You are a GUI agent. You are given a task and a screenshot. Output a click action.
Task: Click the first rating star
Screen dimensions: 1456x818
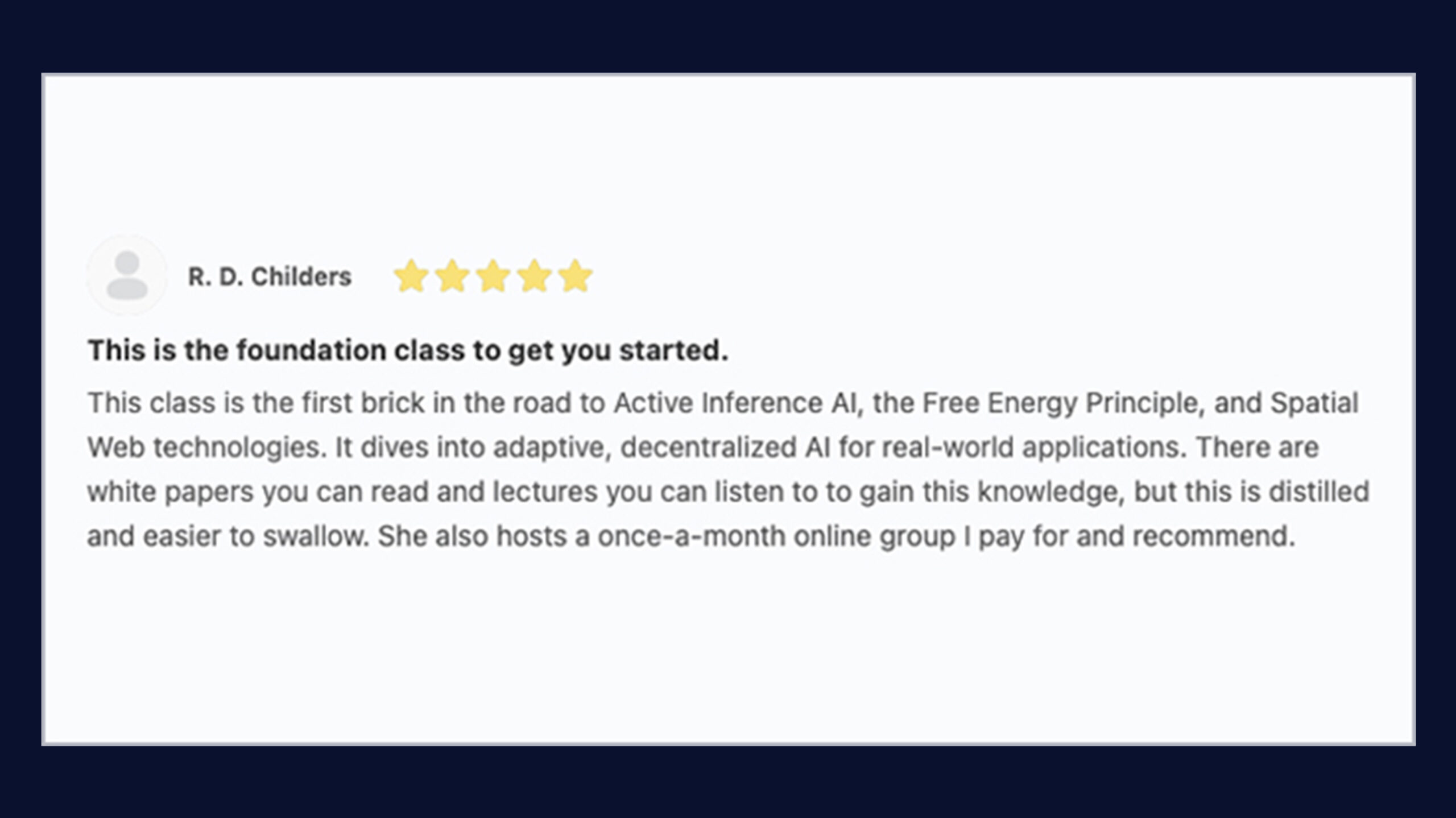point(411,276)
